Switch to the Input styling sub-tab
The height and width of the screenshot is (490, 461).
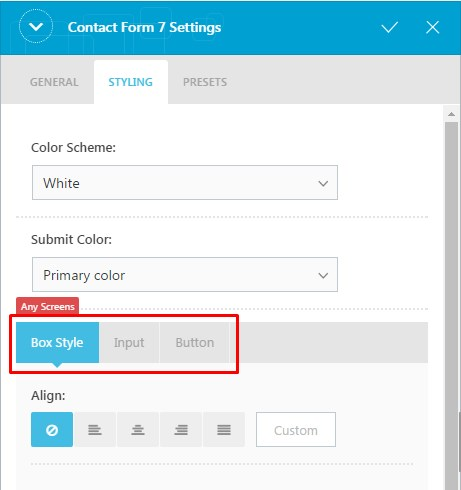point(129,342)
